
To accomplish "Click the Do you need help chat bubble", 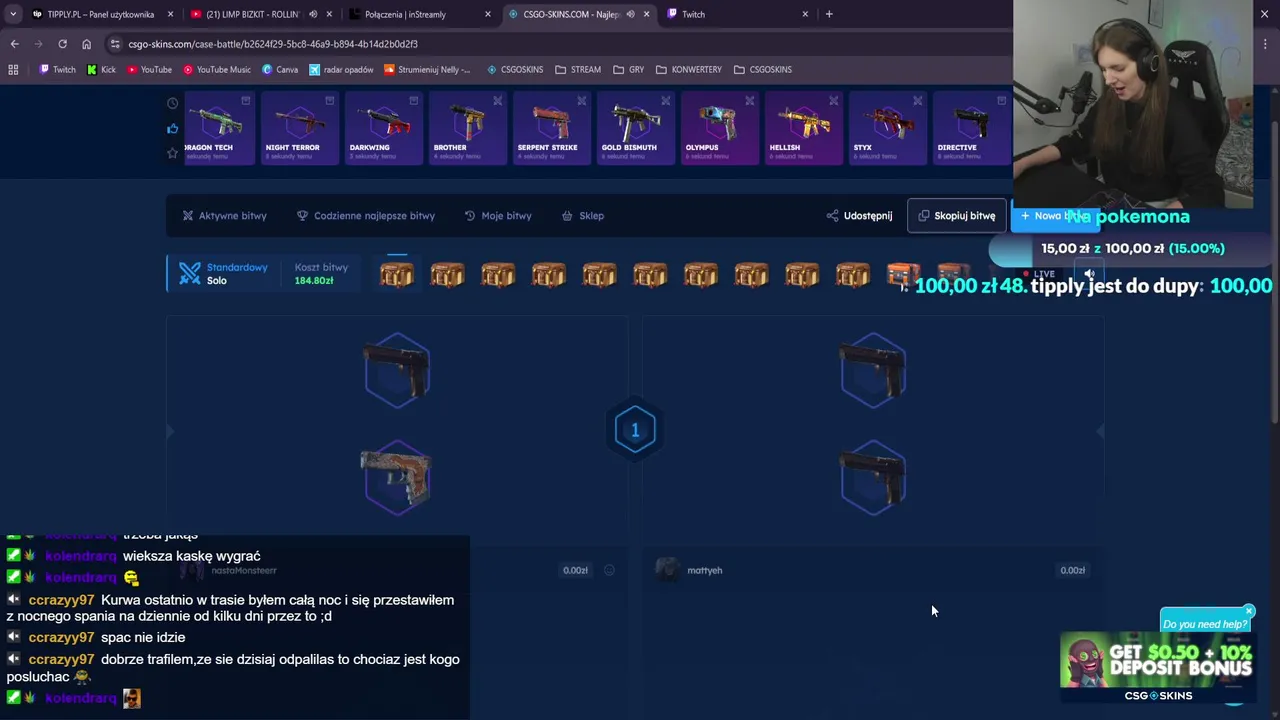I will click(1204, 624).
